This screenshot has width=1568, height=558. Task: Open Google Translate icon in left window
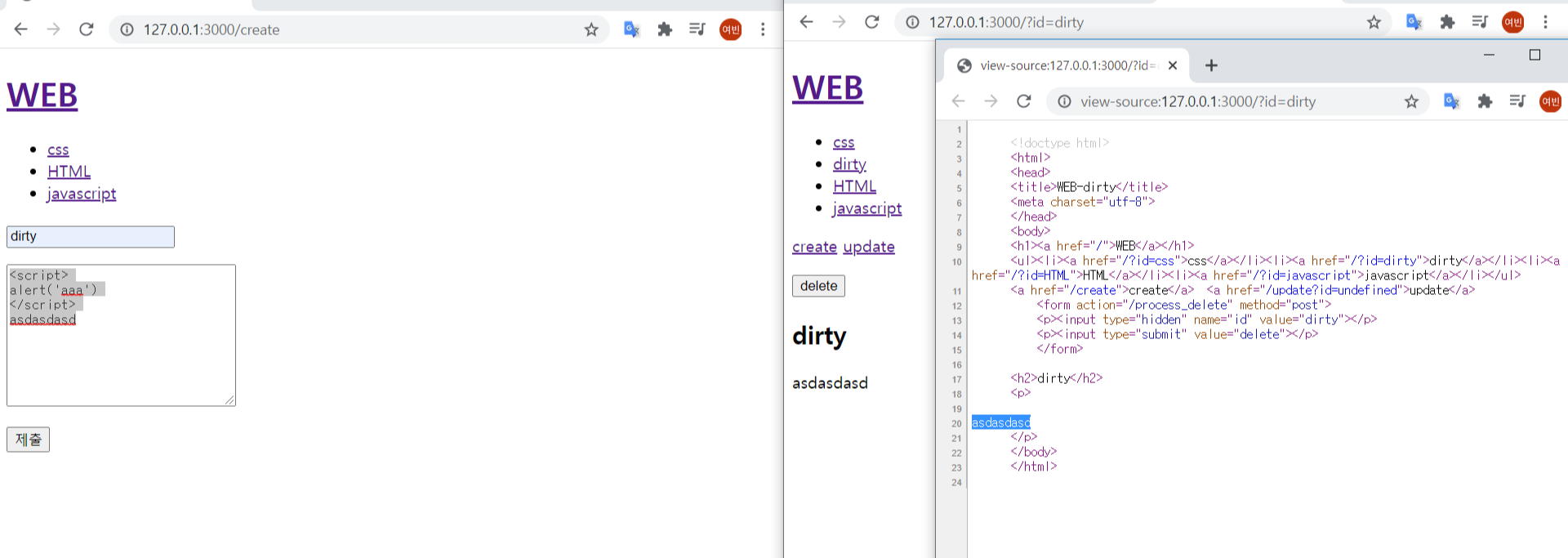(x=631, y=29)
